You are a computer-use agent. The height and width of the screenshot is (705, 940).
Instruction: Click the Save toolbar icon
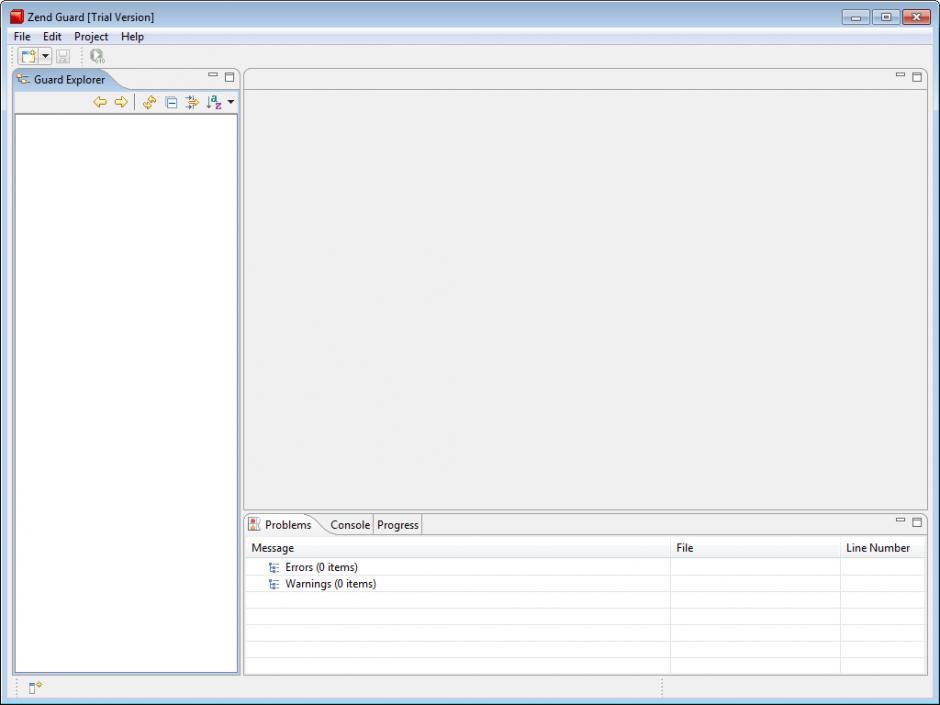(62, 56)
